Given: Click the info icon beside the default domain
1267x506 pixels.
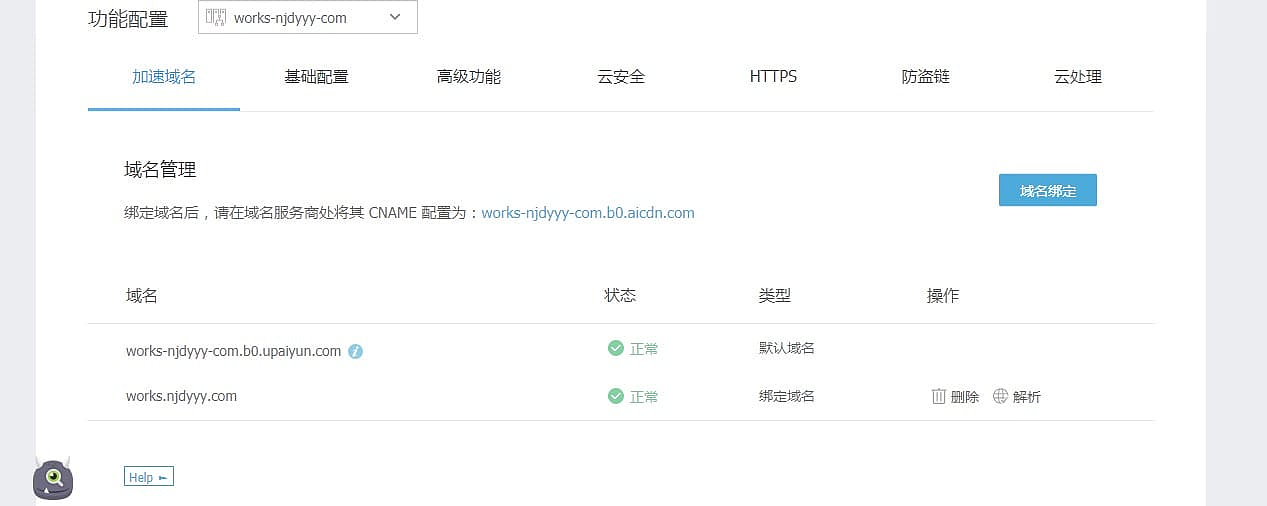Looking at the screenshot, I should tap(355, 352).
